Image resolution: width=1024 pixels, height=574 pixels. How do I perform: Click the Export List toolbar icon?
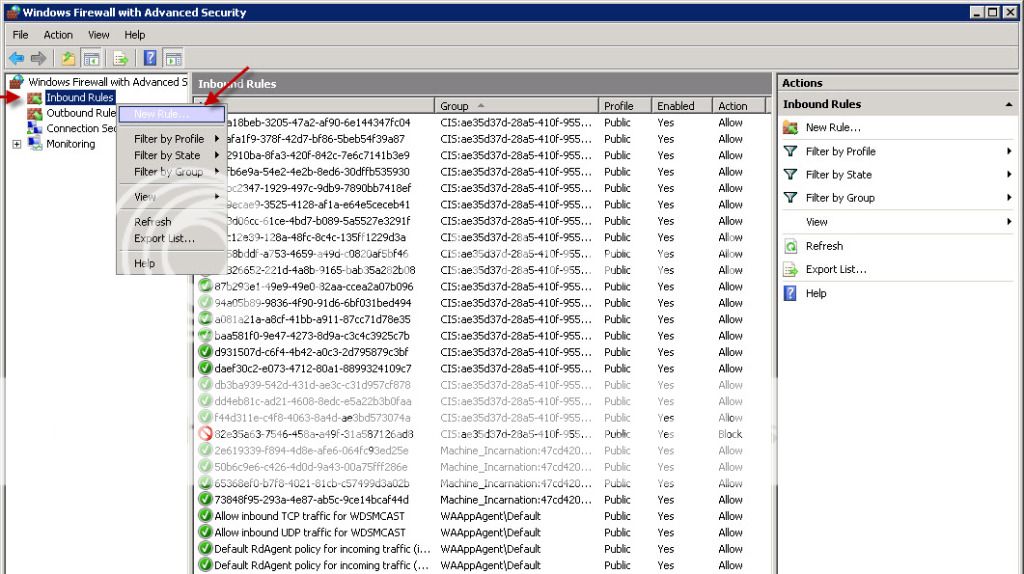121,58
